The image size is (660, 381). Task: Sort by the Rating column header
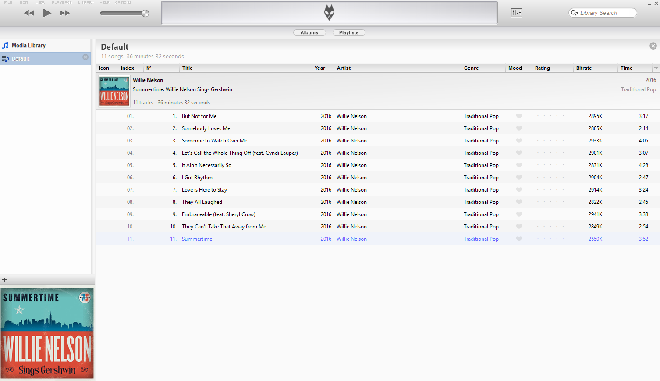click(x=543, y=68)
